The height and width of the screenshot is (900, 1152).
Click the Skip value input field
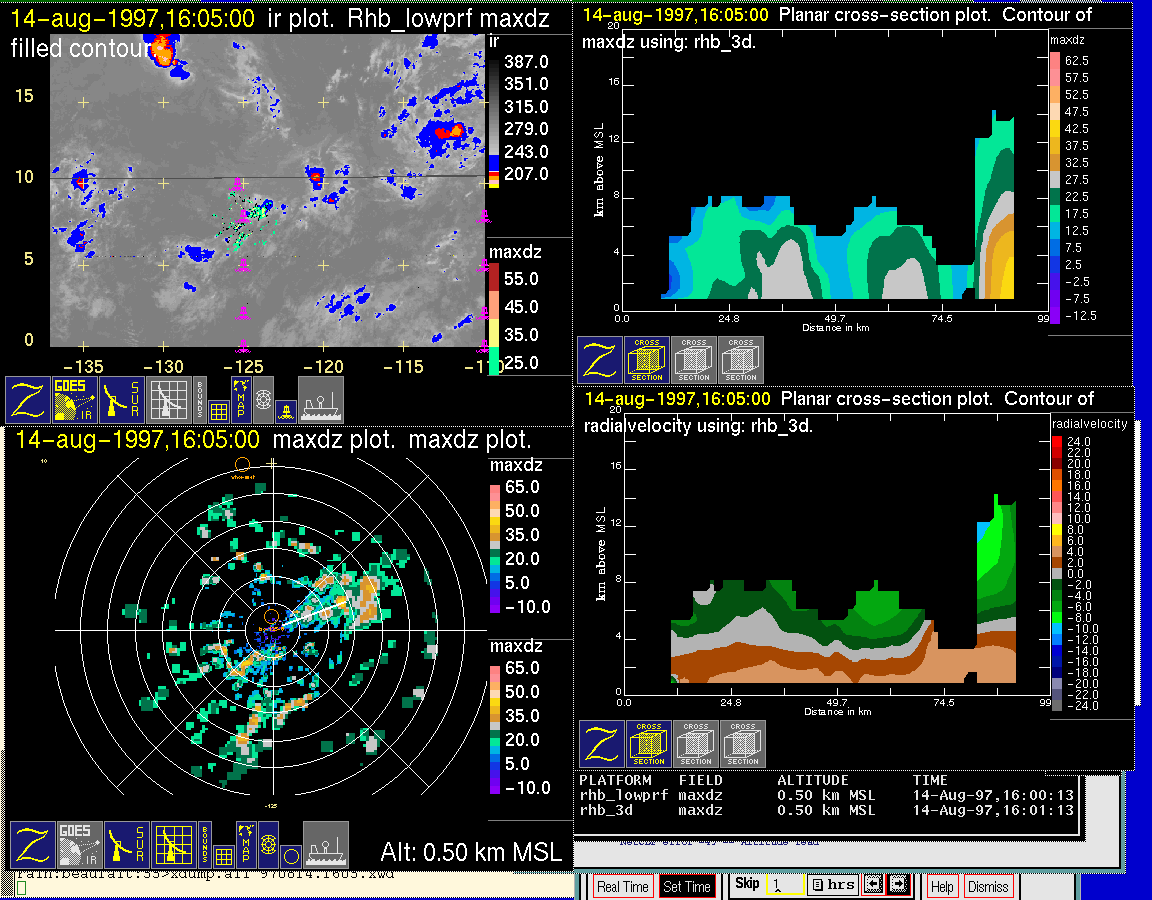pyautogui.click(x=783, y=885)
